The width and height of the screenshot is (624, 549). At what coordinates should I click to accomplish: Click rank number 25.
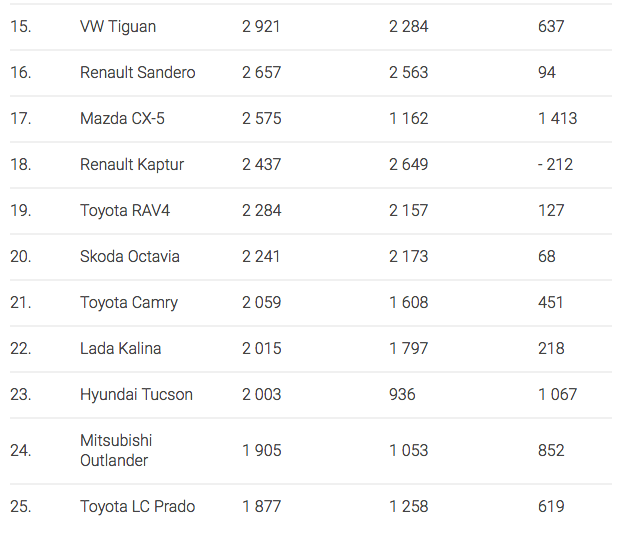coord(21,506)
